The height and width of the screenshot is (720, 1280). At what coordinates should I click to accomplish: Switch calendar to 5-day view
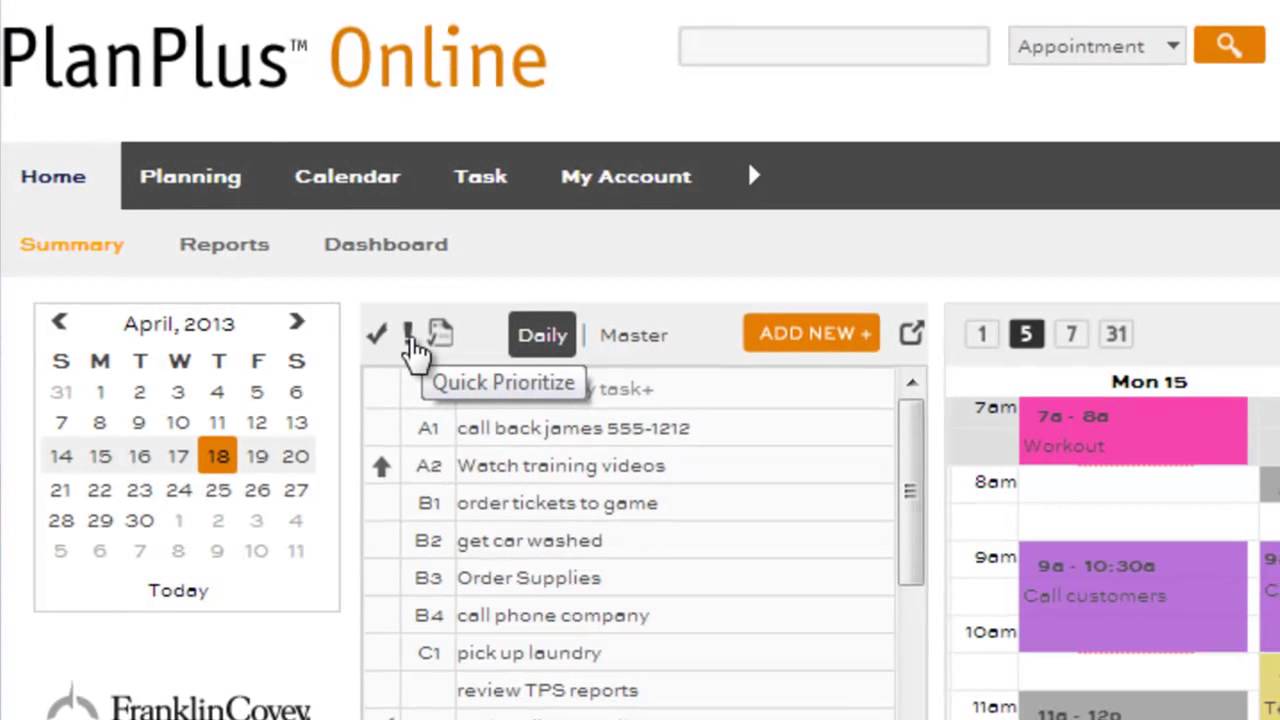point(1026,334)
